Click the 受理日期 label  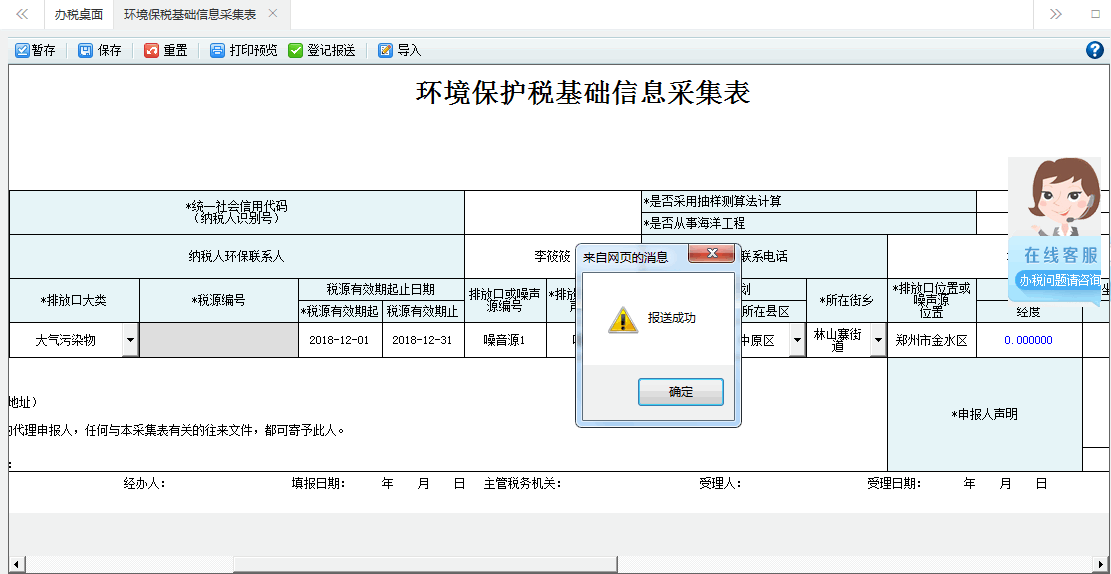894,484
